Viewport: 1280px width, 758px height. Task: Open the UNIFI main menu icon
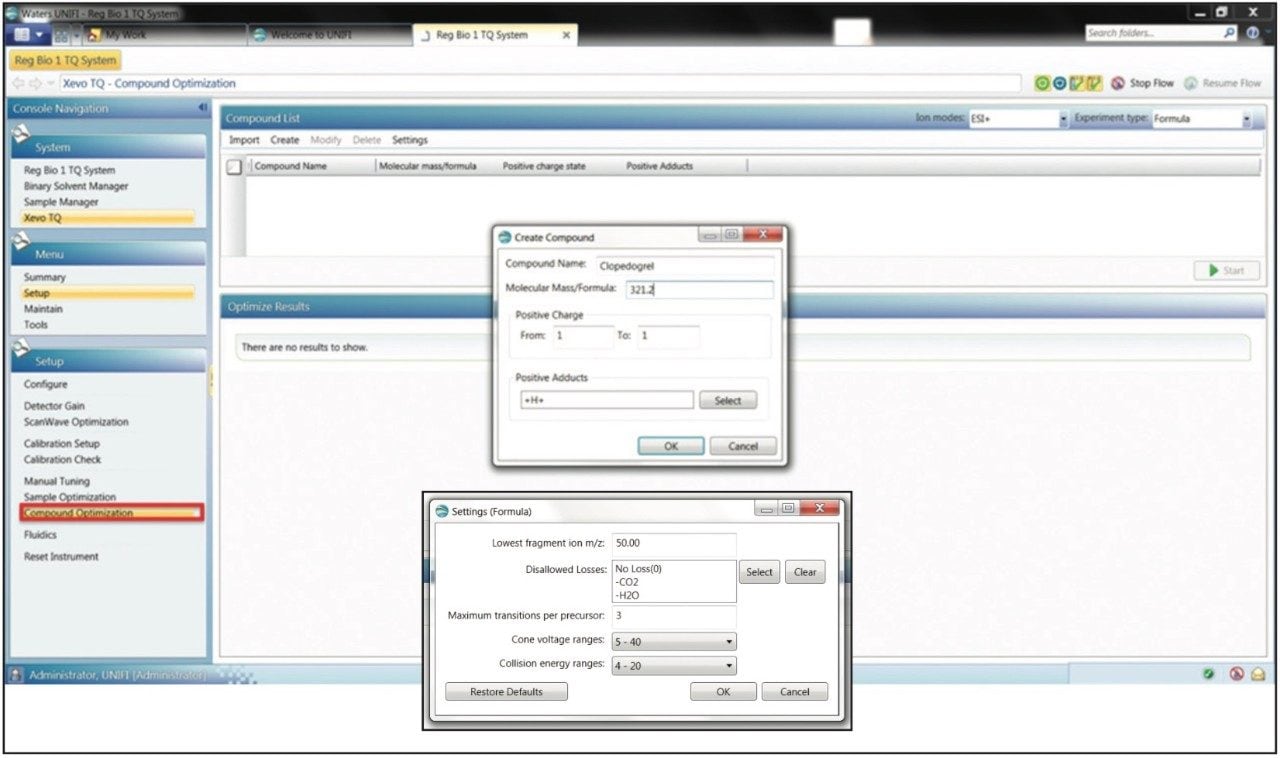point(23,34)
